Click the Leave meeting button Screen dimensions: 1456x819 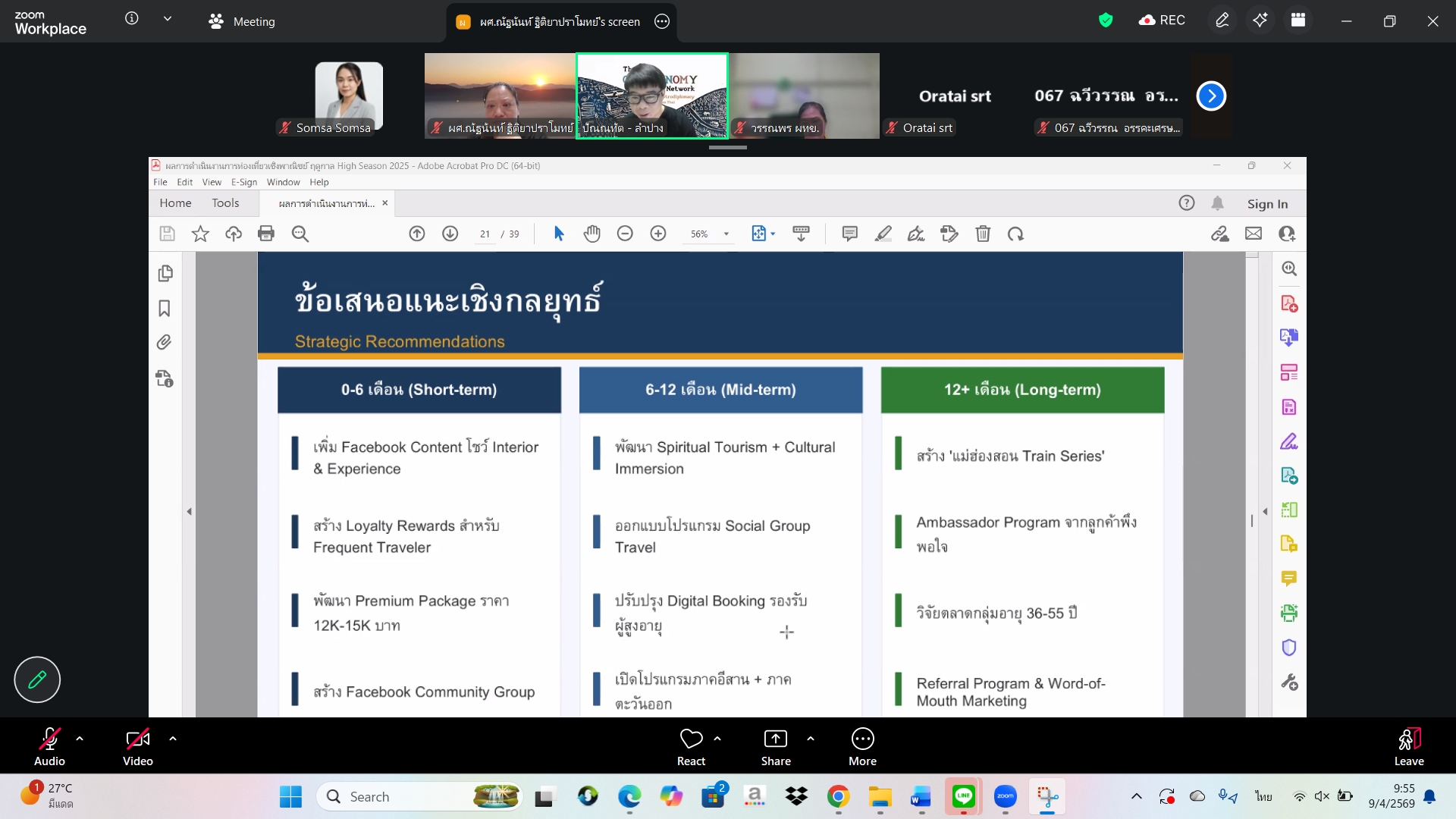1408,746
